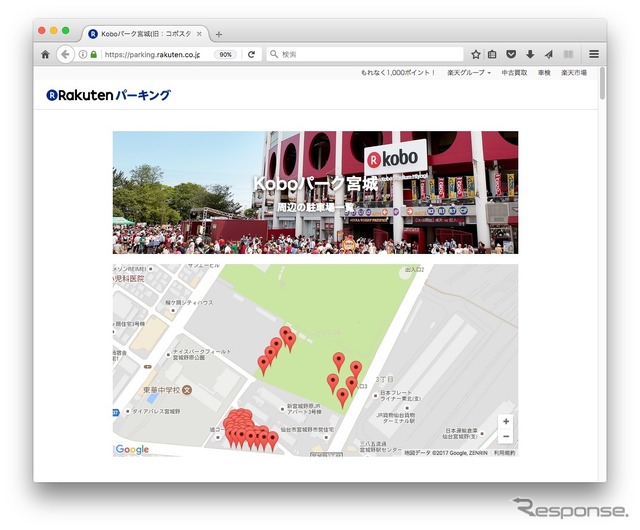Viewport: 640px width, 530px height.
Task: Go back with the back arrow button
Action: [65, 54]
